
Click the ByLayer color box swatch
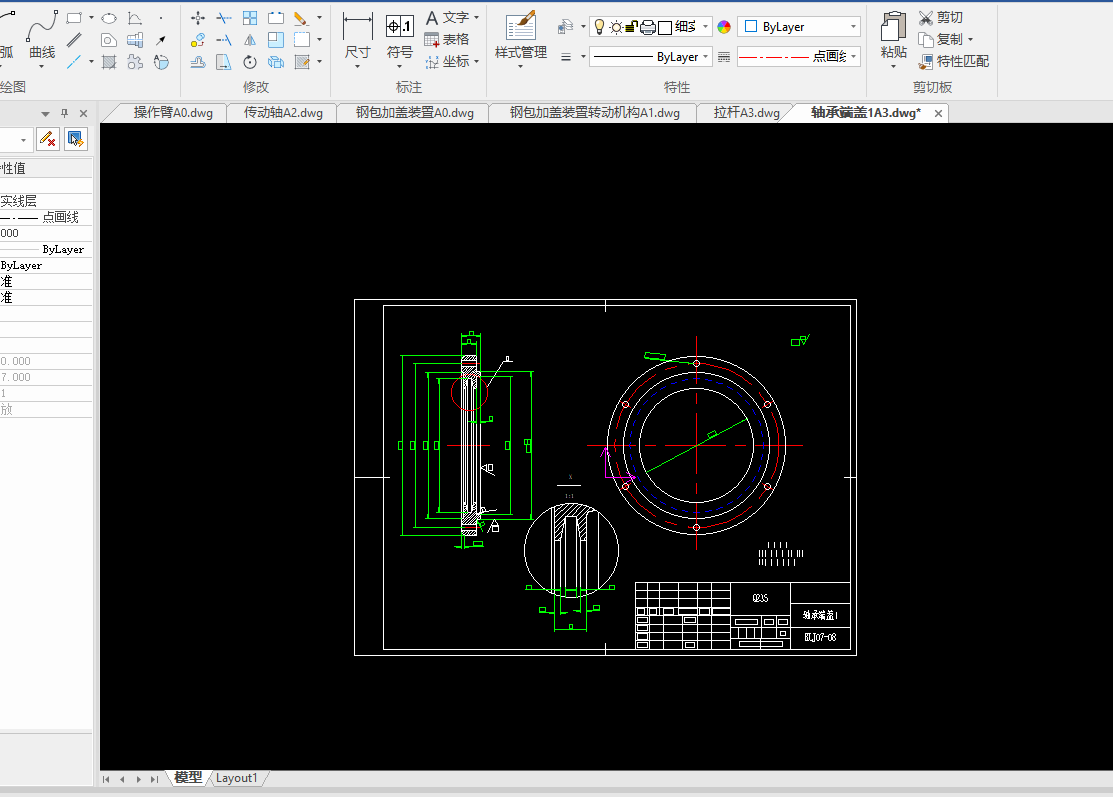(750, 26)
